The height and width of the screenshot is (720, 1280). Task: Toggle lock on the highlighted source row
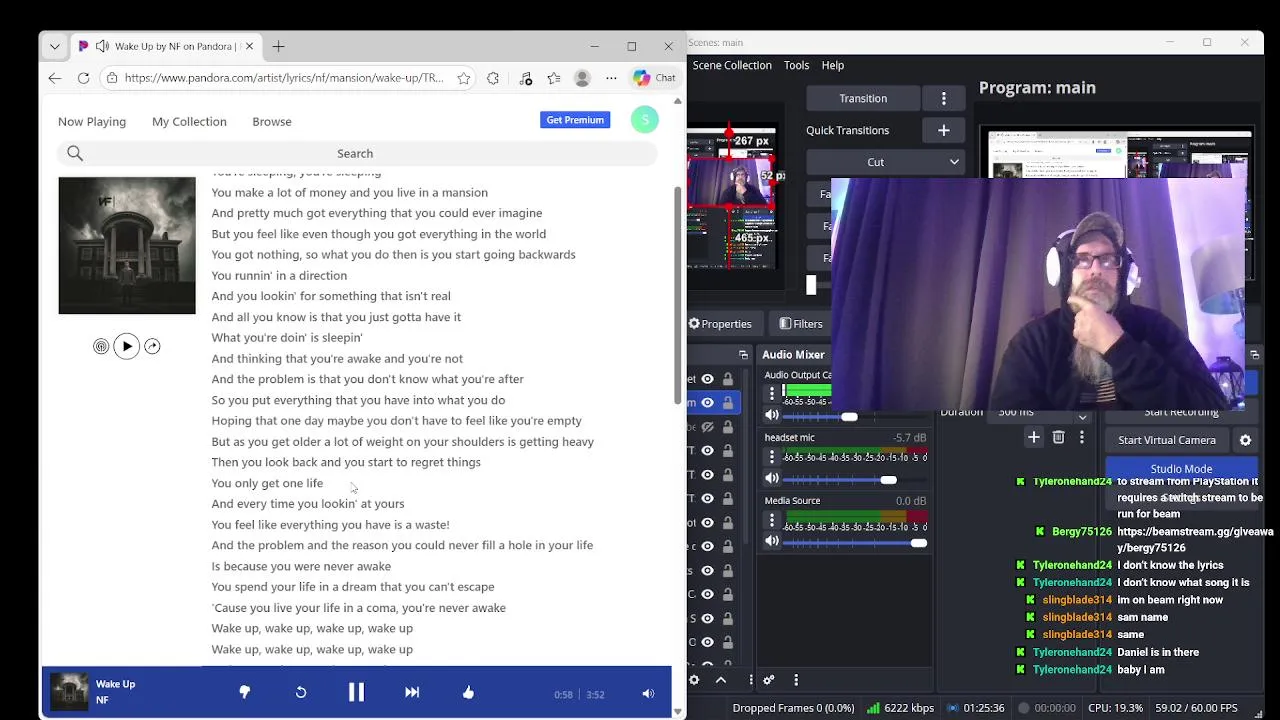[x=728, y=403]
